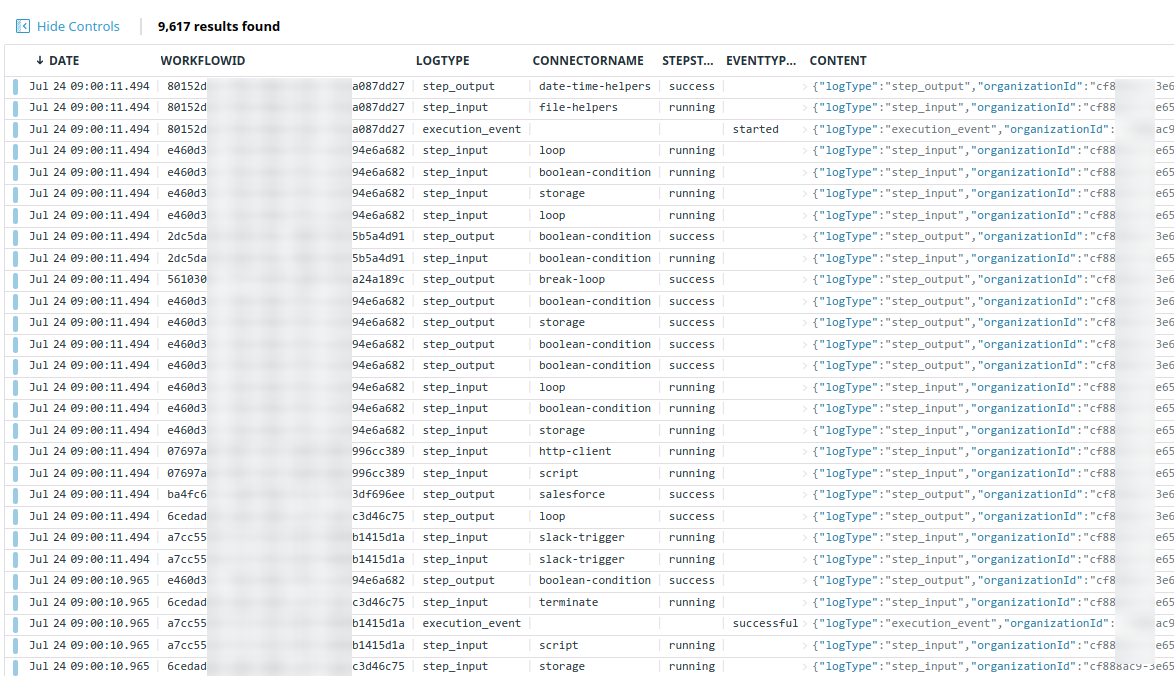The image size is (1174, 676).
Task: Click status indicator of http-client row
Action: pyautogui.click(x=15, y=452)
